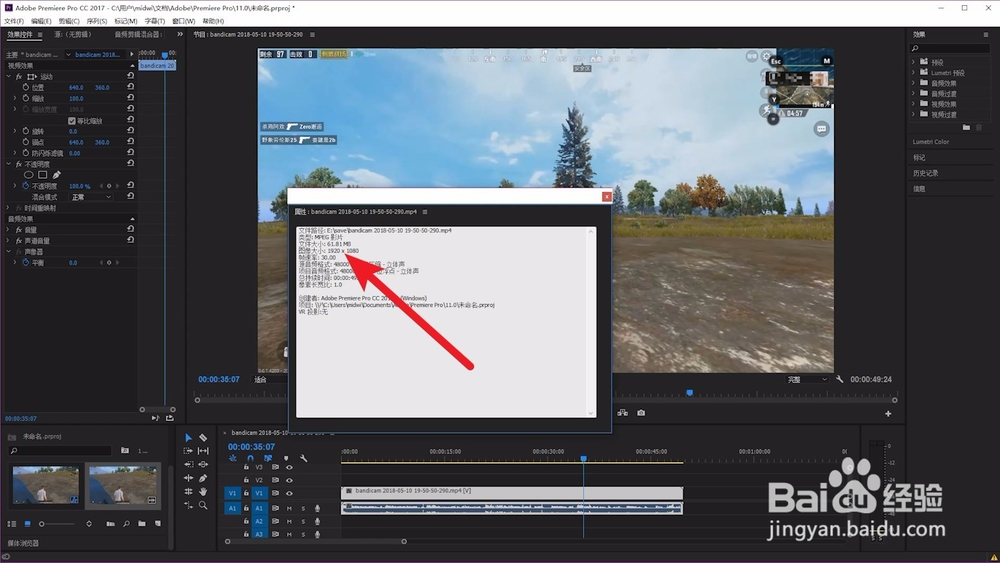Viewport: 1000px width, 563px height.
Task: Select the Zoom magnifier tool
Action: 203,506
